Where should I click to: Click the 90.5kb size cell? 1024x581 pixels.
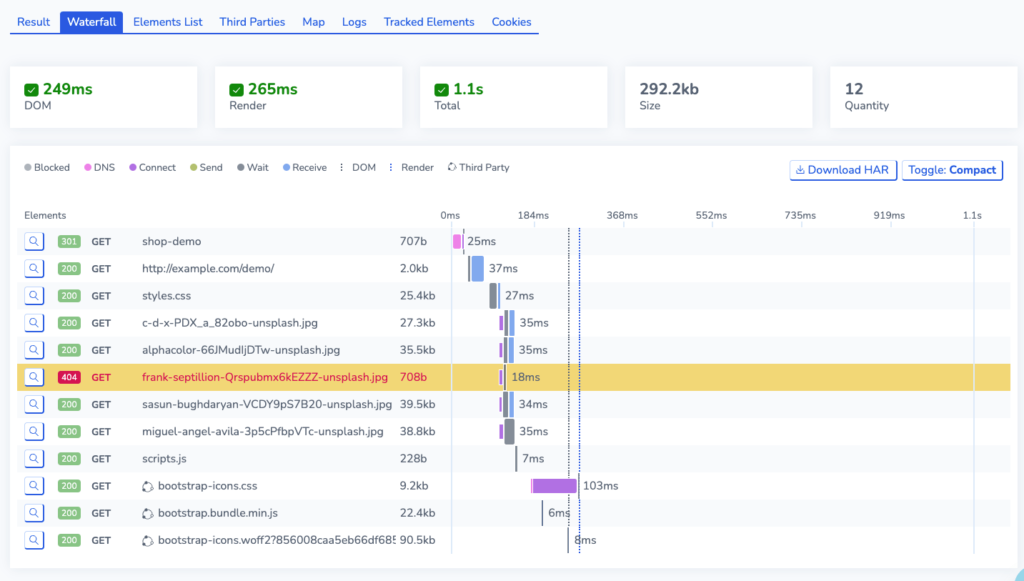[417, 540]
